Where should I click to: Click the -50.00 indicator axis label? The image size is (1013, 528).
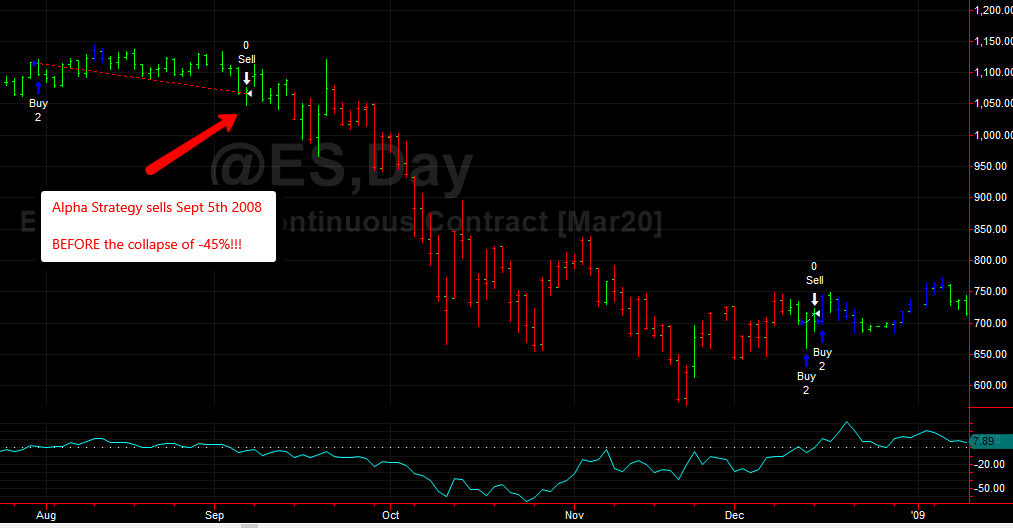click(x=990, y=489)
